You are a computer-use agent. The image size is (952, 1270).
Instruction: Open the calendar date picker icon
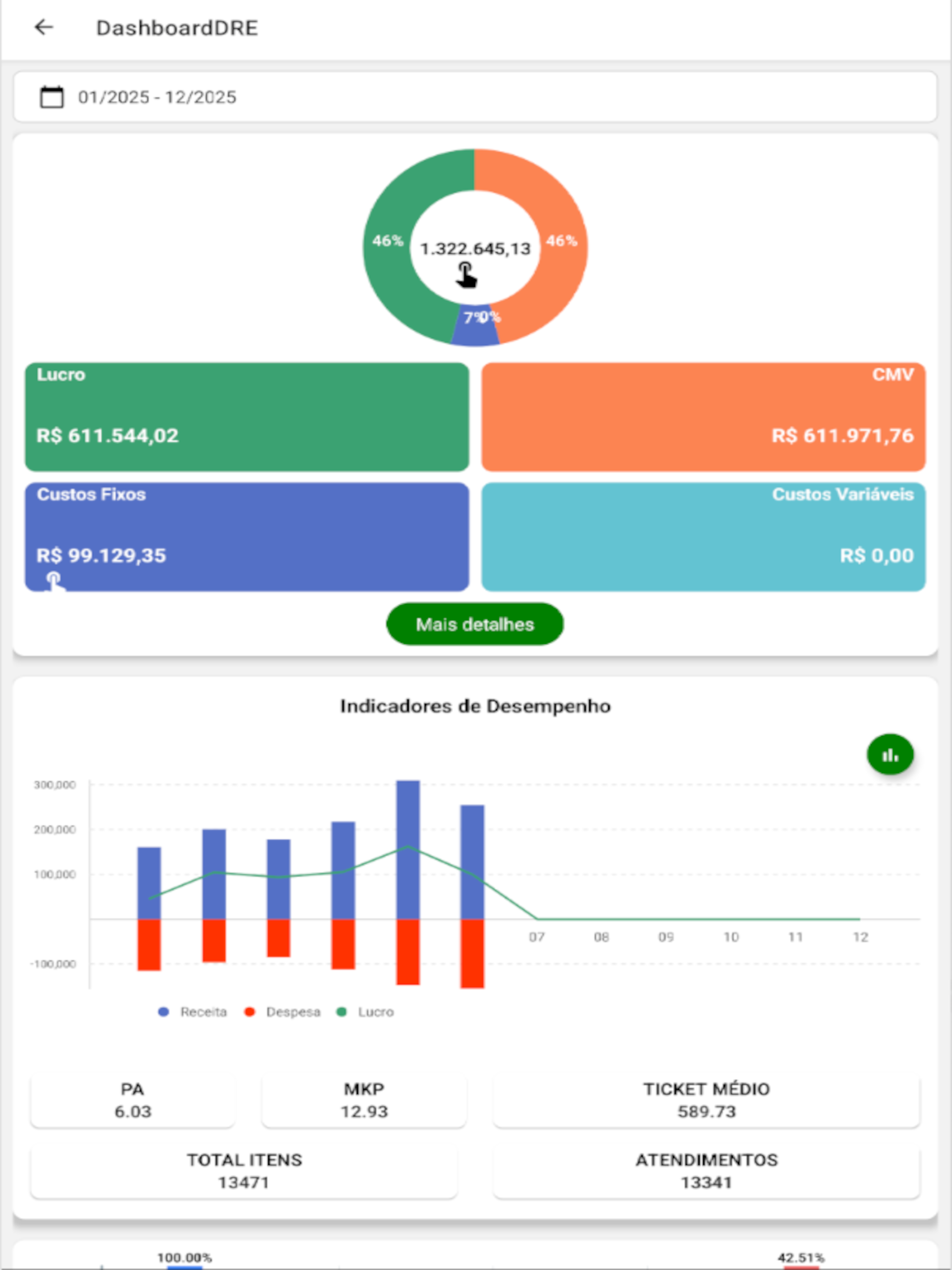(x=52, y=96)
